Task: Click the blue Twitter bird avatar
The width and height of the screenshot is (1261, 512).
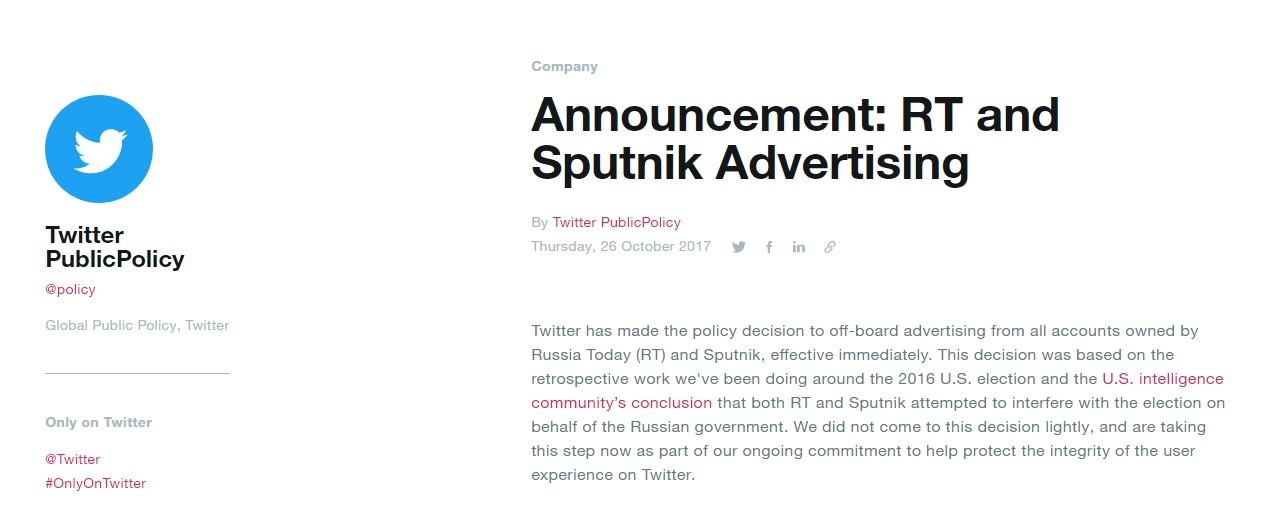Action: (x=99, y=150)
